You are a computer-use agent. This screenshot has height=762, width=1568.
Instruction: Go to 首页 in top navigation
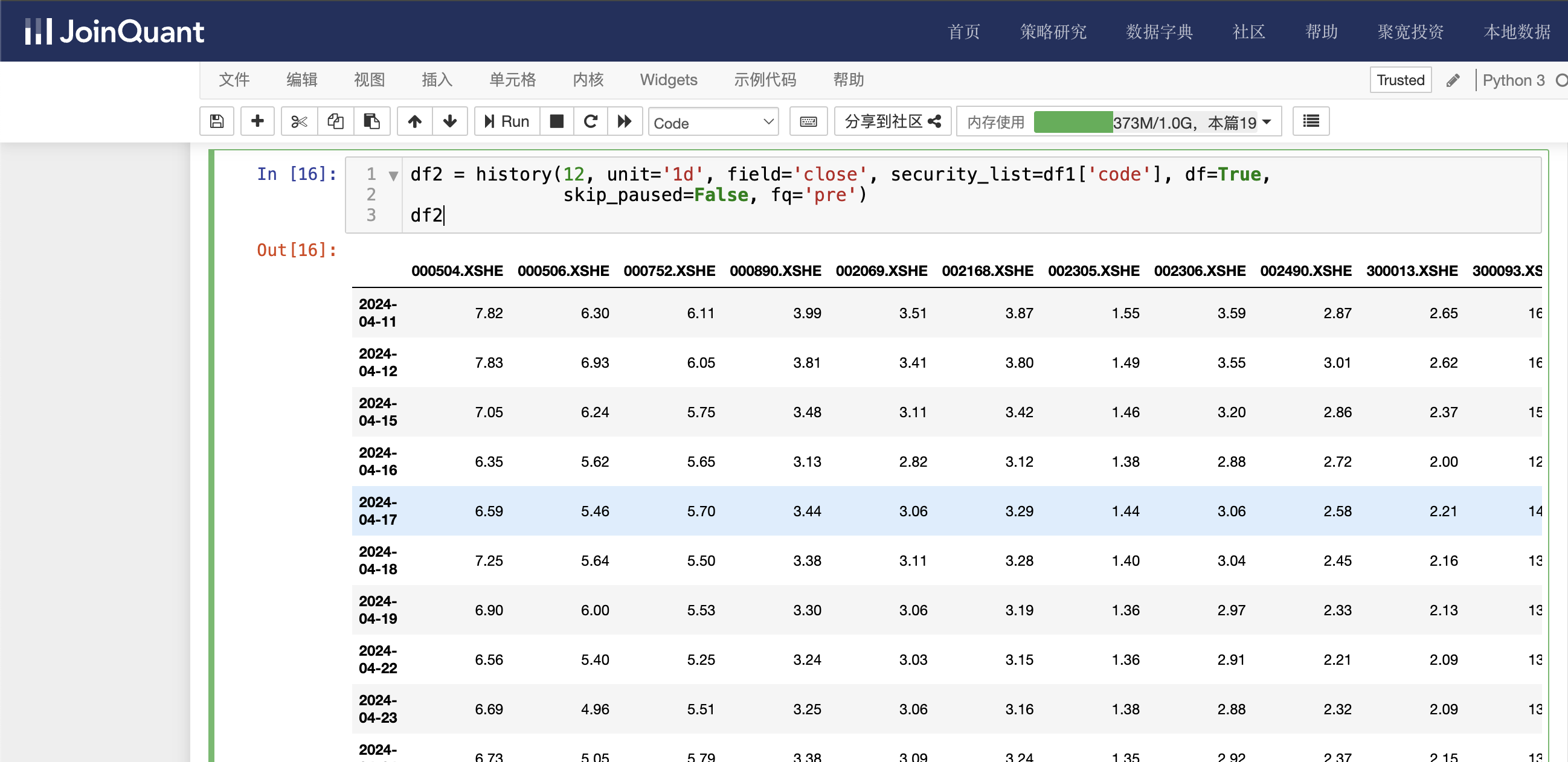[x=963, y=31]
